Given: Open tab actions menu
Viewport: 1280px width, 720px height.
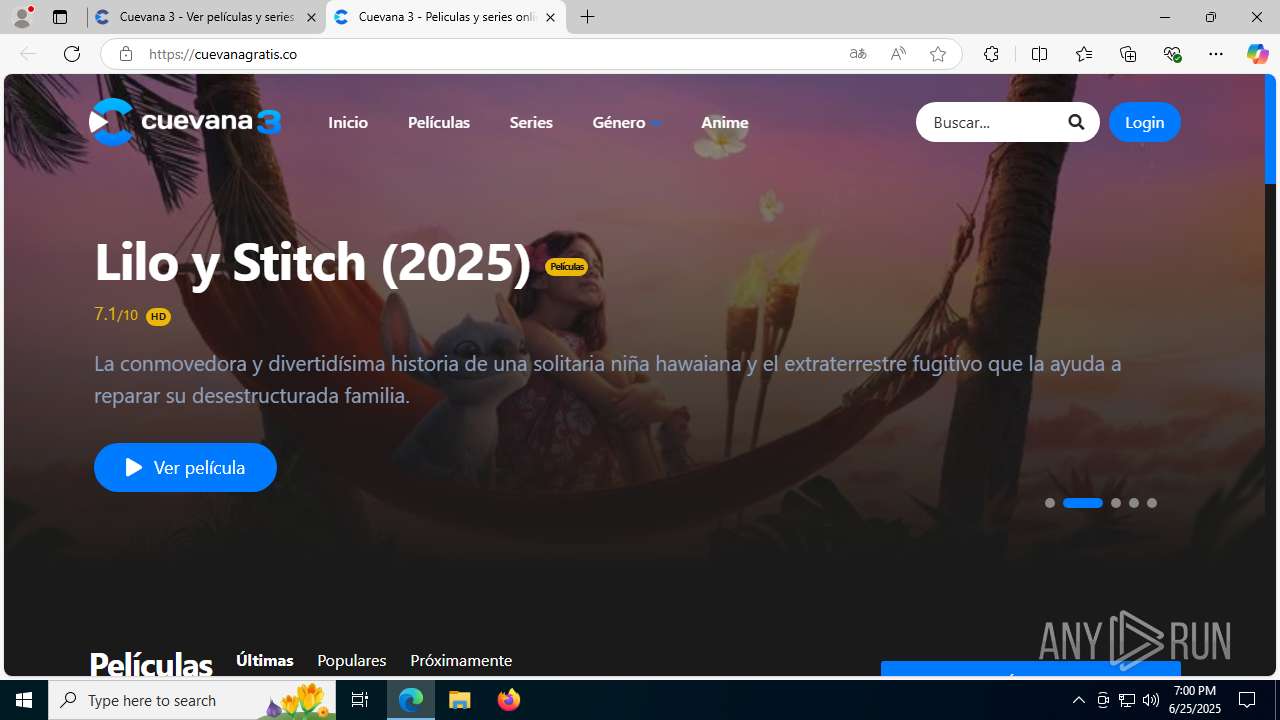Looking at the screenshot, I should coord(60,17).
